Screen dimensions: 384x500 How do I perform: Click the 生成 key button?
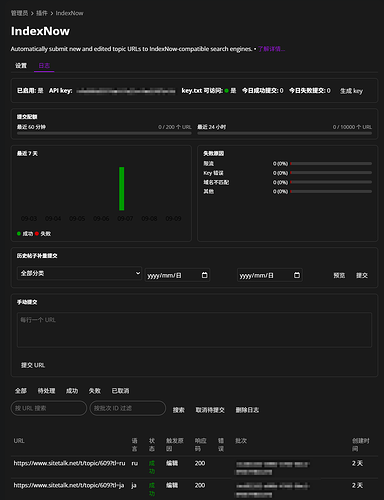point(351,91)
